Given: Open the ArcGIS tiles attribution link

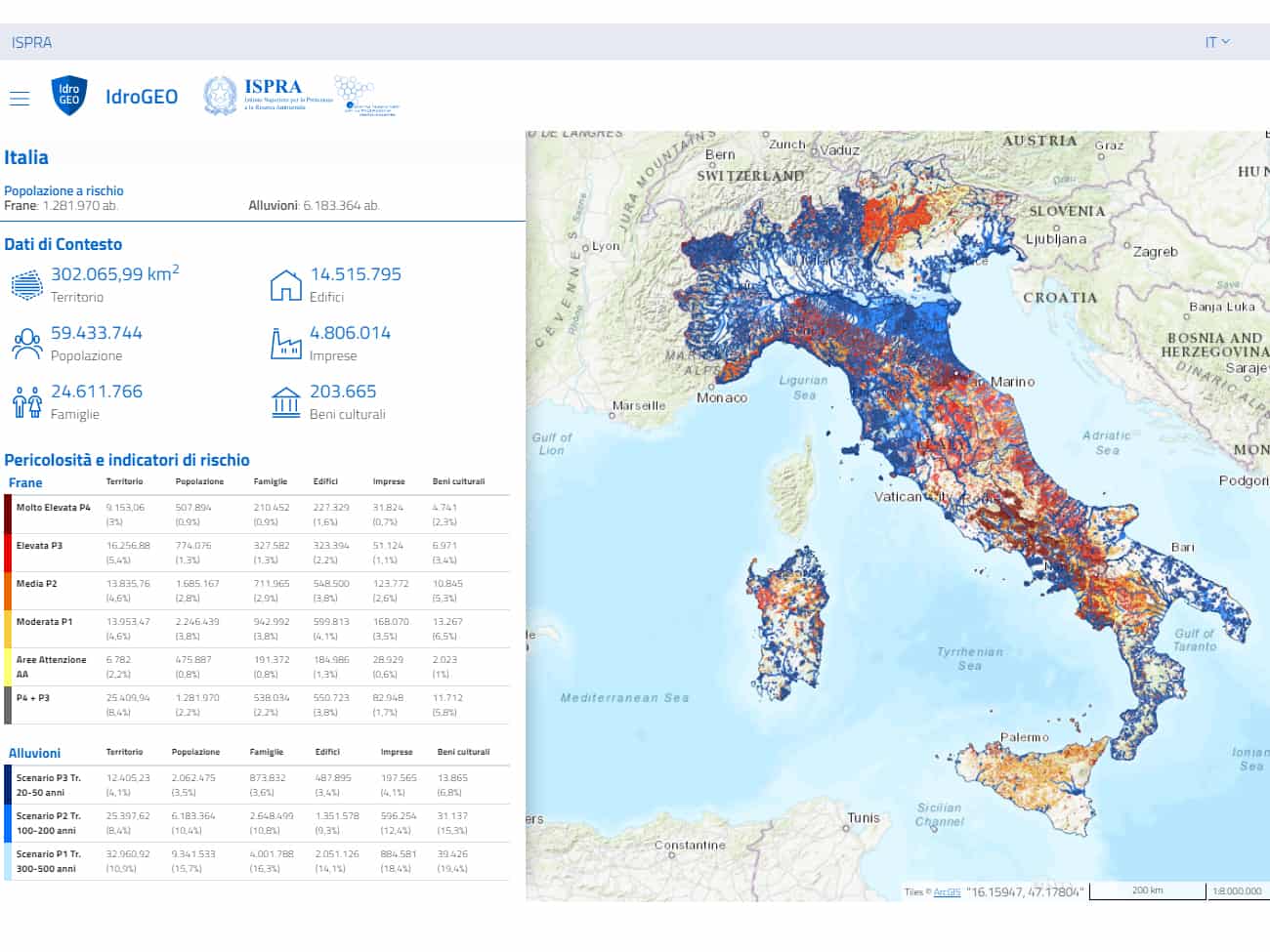Looking at the screenshot, I should click(947, 891).
